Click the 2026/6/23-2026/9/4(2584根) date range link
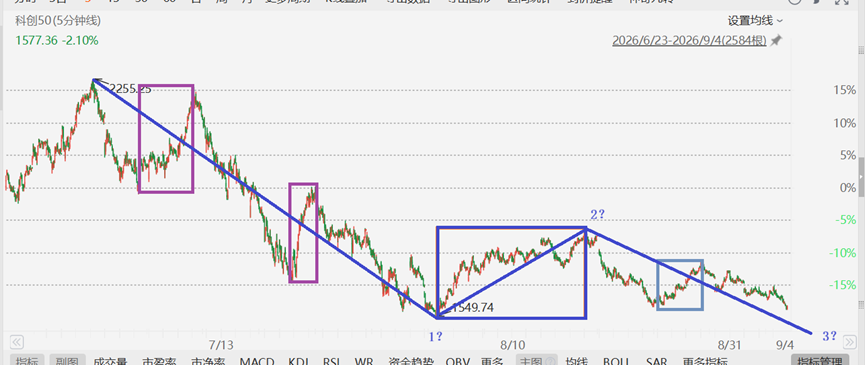 click(x=689, y=41)
